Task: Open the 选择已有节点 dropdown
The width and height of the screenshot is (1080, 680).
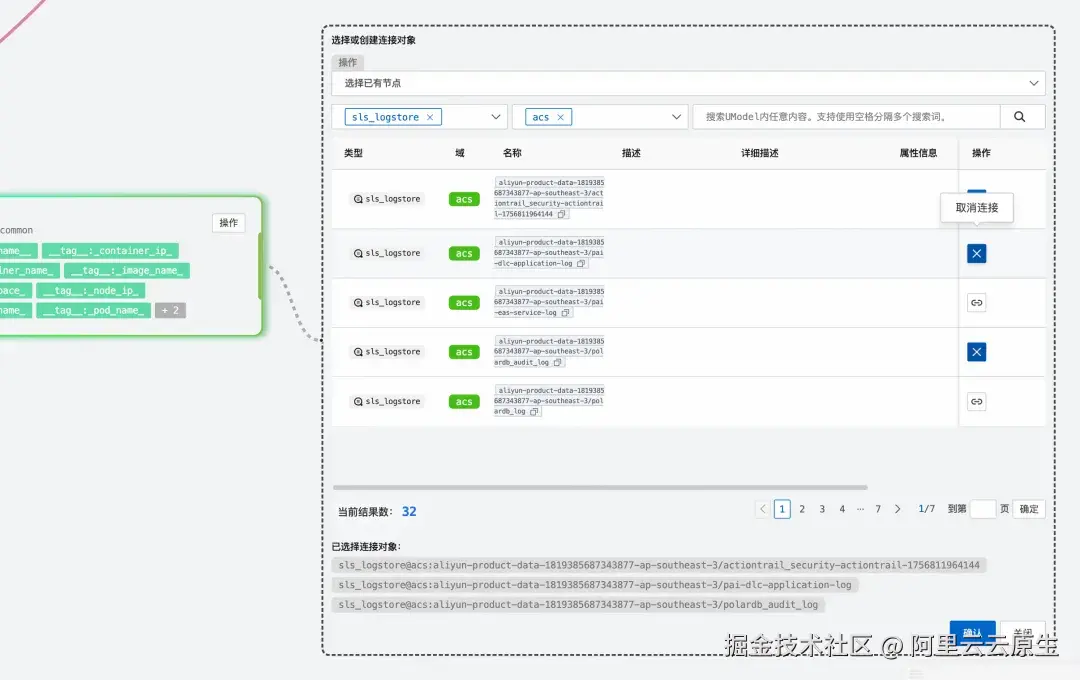Action: [x=688, y=83]
